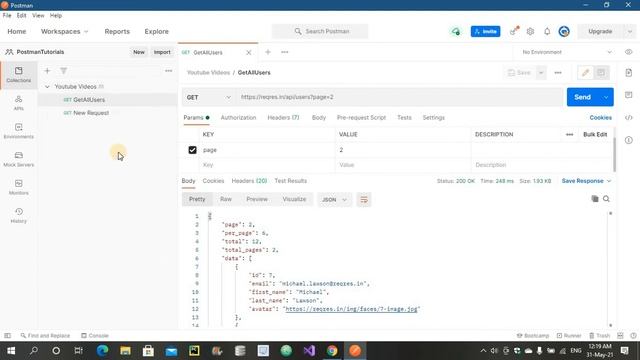Open the Console in status bar
The height and width of the screenshot is (360, 640).
[x=95, y=336]
